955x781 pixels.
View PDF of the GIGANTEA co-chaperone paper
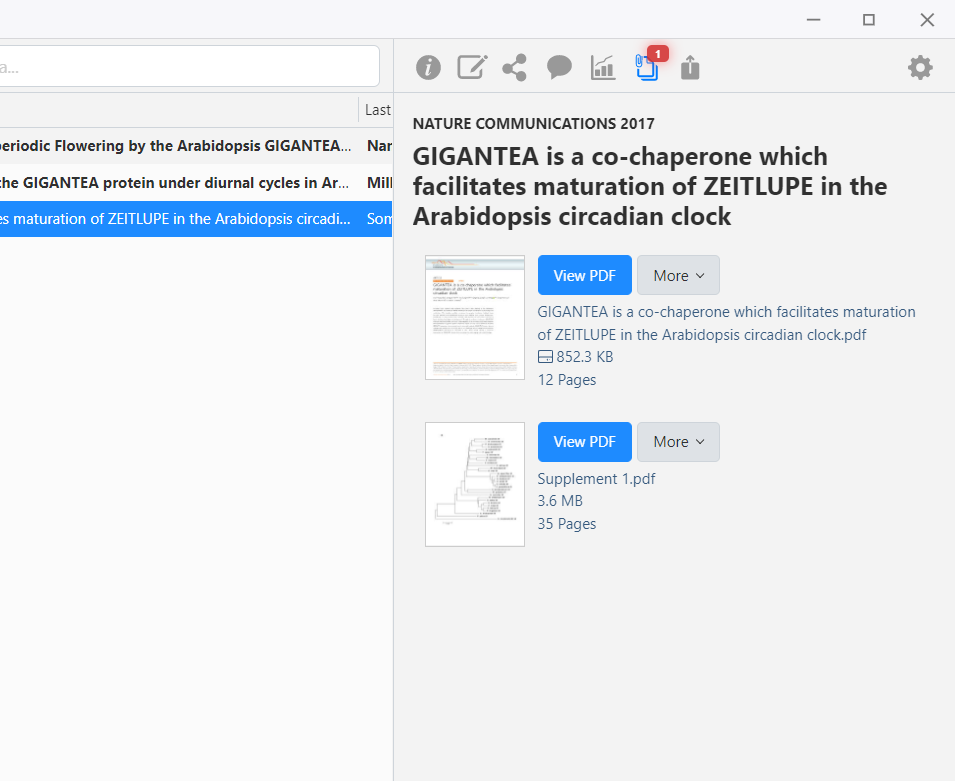coord(585,275)
